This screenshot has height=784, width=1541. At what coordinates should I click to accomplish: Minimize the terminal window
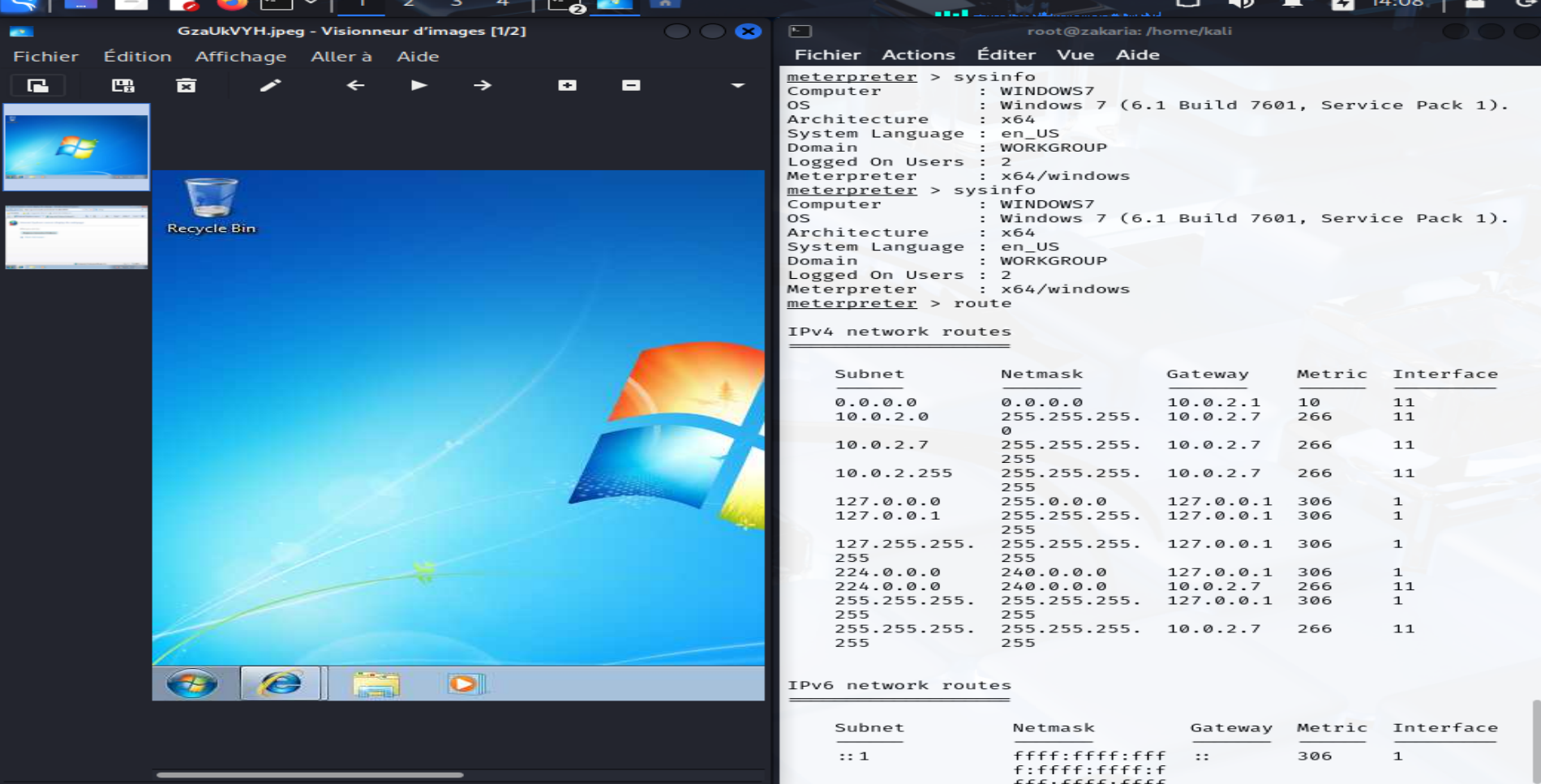click(x=1455, y=32)
